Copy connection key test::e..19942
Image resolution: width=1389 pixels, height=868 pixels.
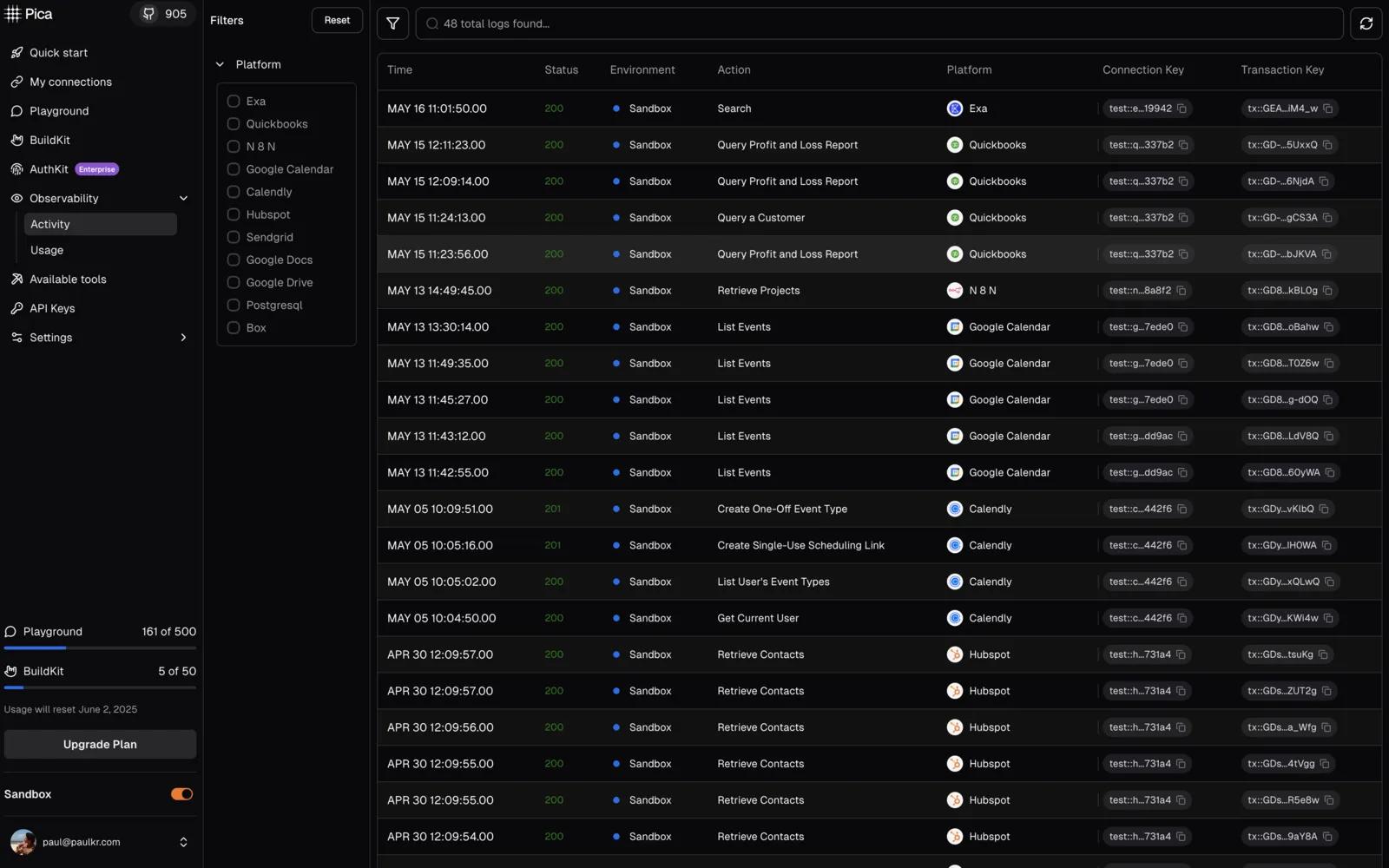click(1182, 108)
